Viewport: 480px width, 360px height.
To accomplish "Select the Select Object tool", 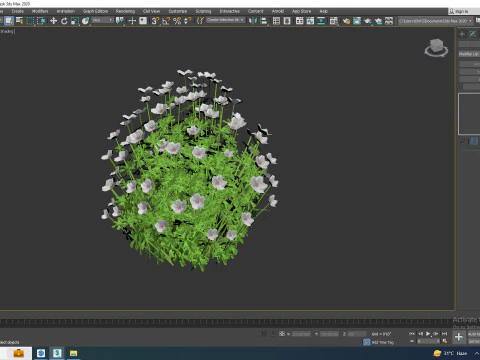I will [9, 21].
